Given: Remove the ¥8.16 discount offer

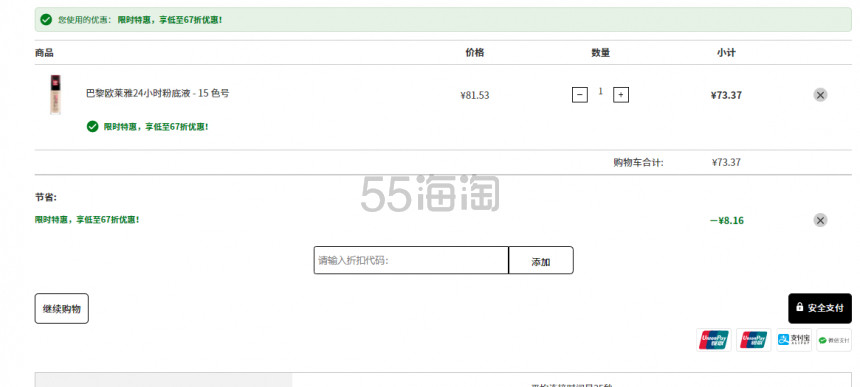Looking at the screenshot, I should [820, 220].
